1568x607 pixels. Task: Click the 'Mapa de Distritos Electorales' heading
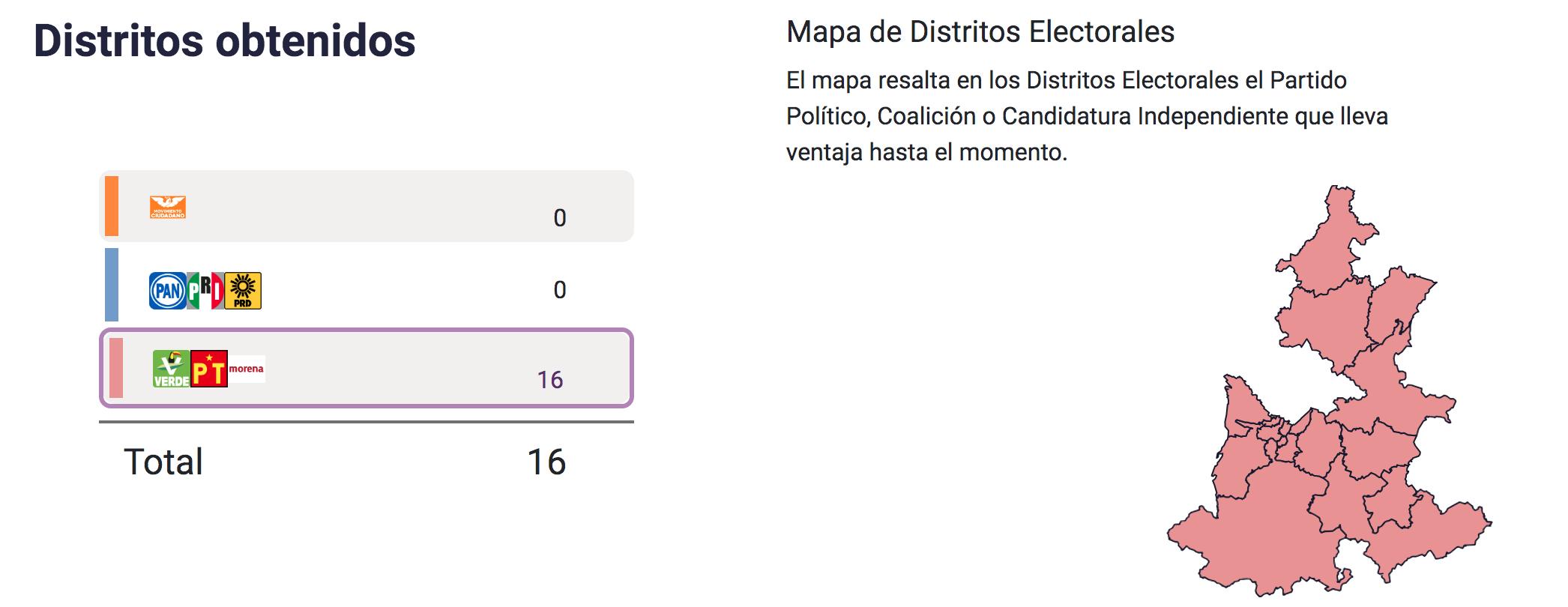[980, 32]
